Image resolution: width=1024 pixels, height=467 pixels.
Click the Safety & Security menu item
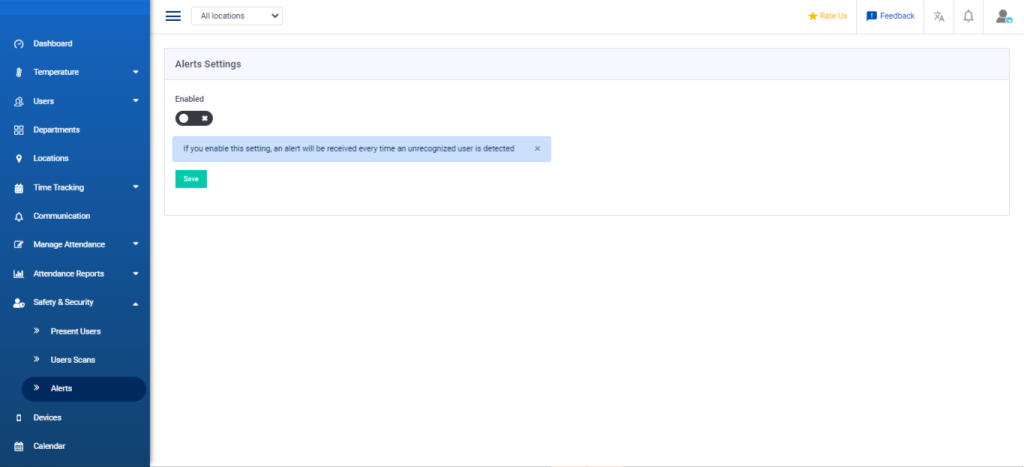tap(63, 302)
